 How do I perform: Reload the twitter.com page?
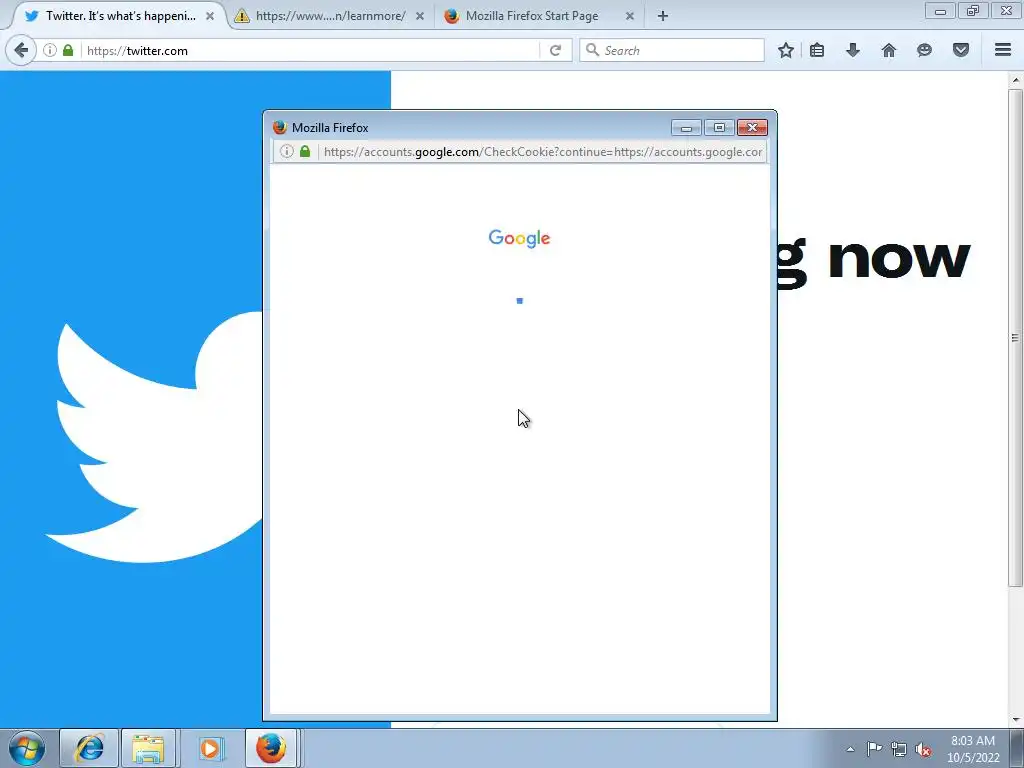coord(555,50)
